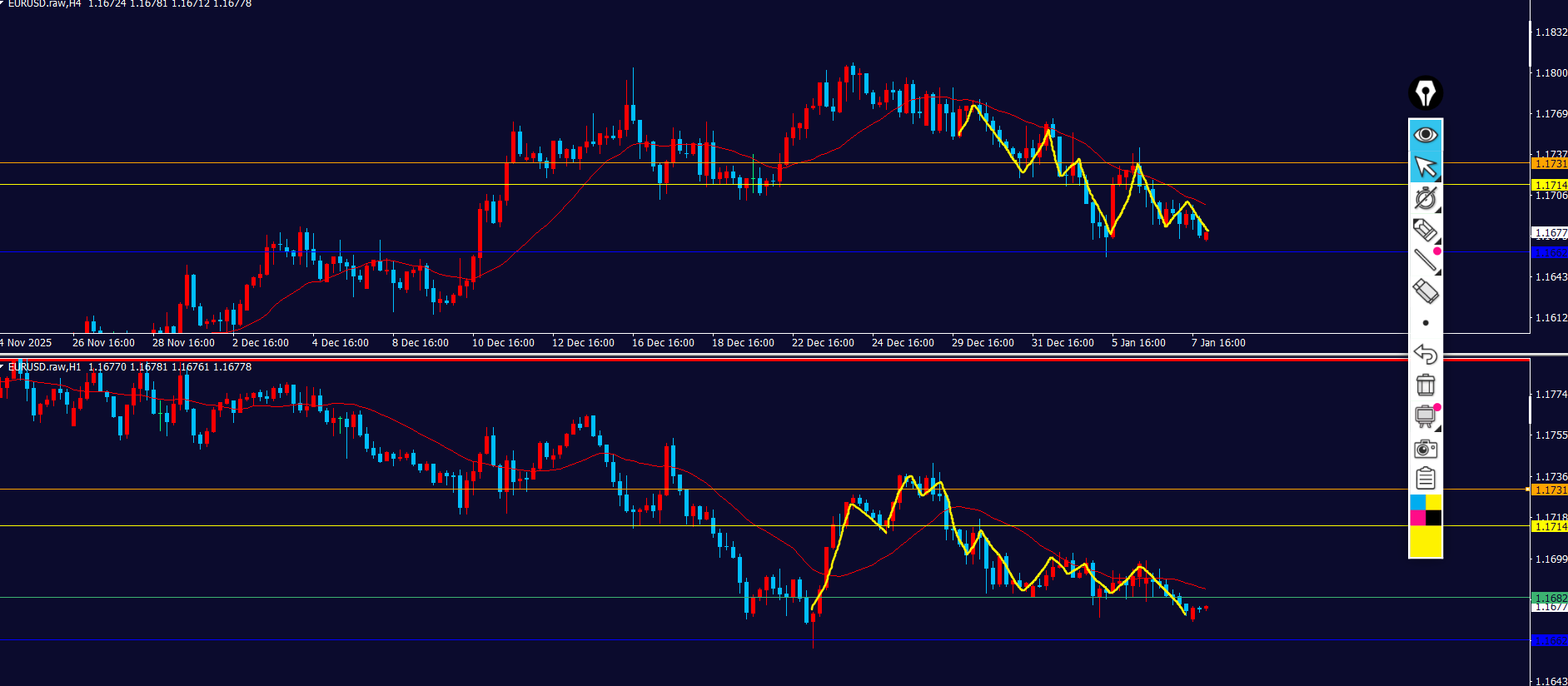Screen dimensions: 1568x686
Task: Click the undo arrow icon
Action: point(1425,354)
